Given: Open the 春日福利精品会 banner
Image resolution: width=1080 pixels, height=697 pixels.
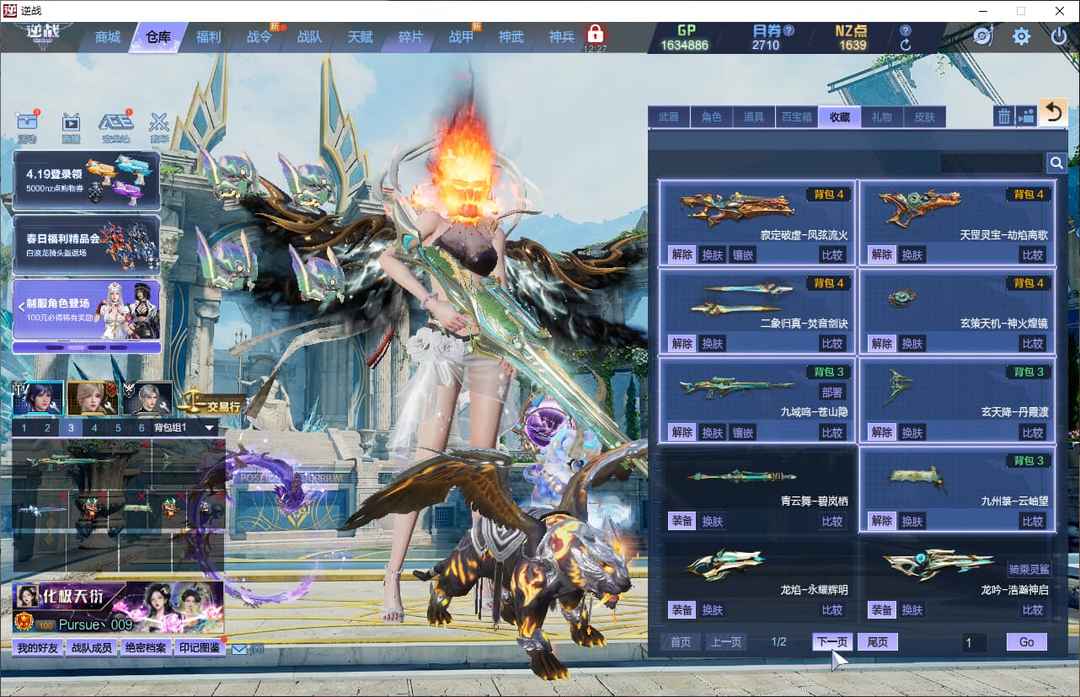Looking at the screenshot, I should coord(87,245).
